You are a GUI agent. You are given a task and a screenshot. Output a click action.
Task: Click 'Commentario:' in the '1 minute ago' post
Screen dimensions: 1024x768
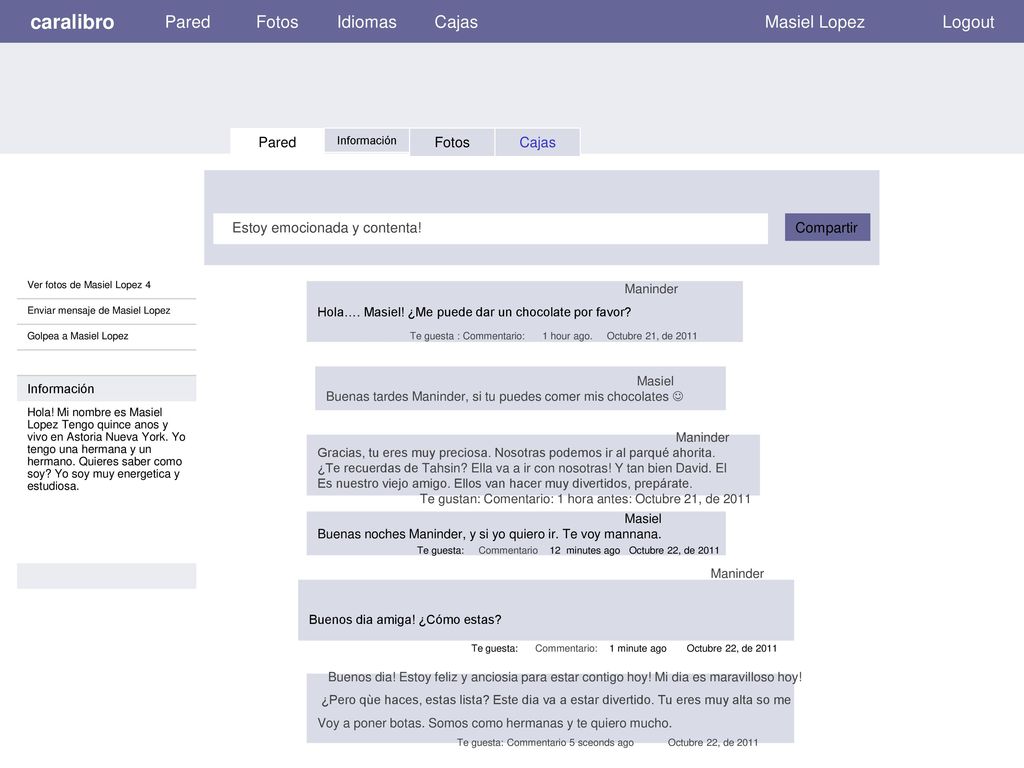566,648
